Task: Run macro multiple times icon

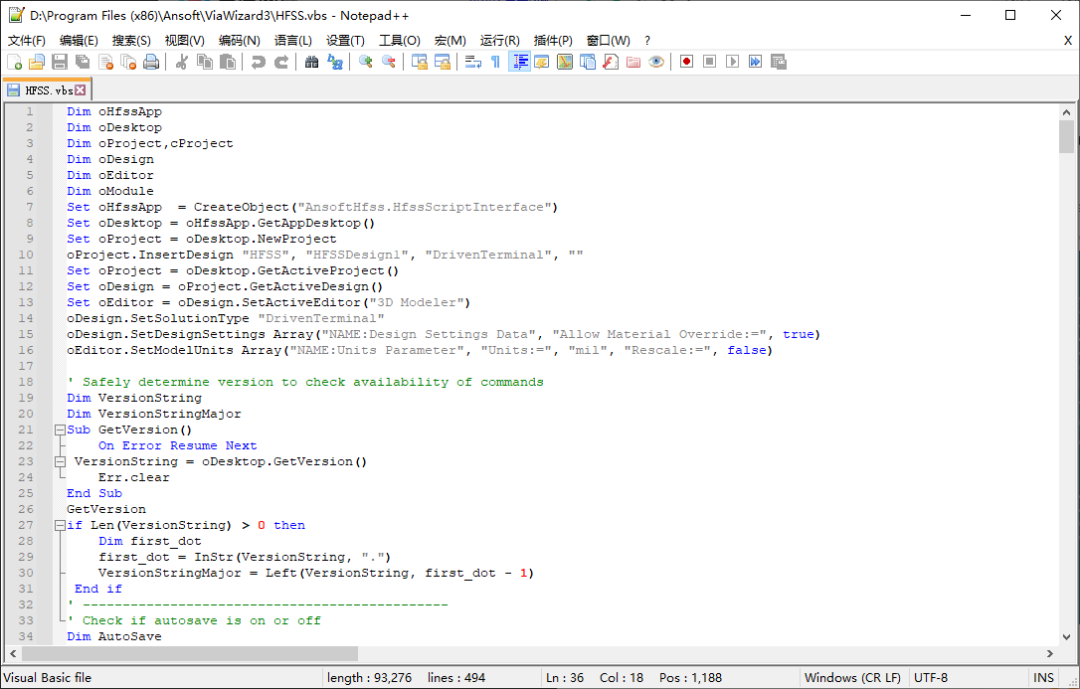Action: pos(756,62)
